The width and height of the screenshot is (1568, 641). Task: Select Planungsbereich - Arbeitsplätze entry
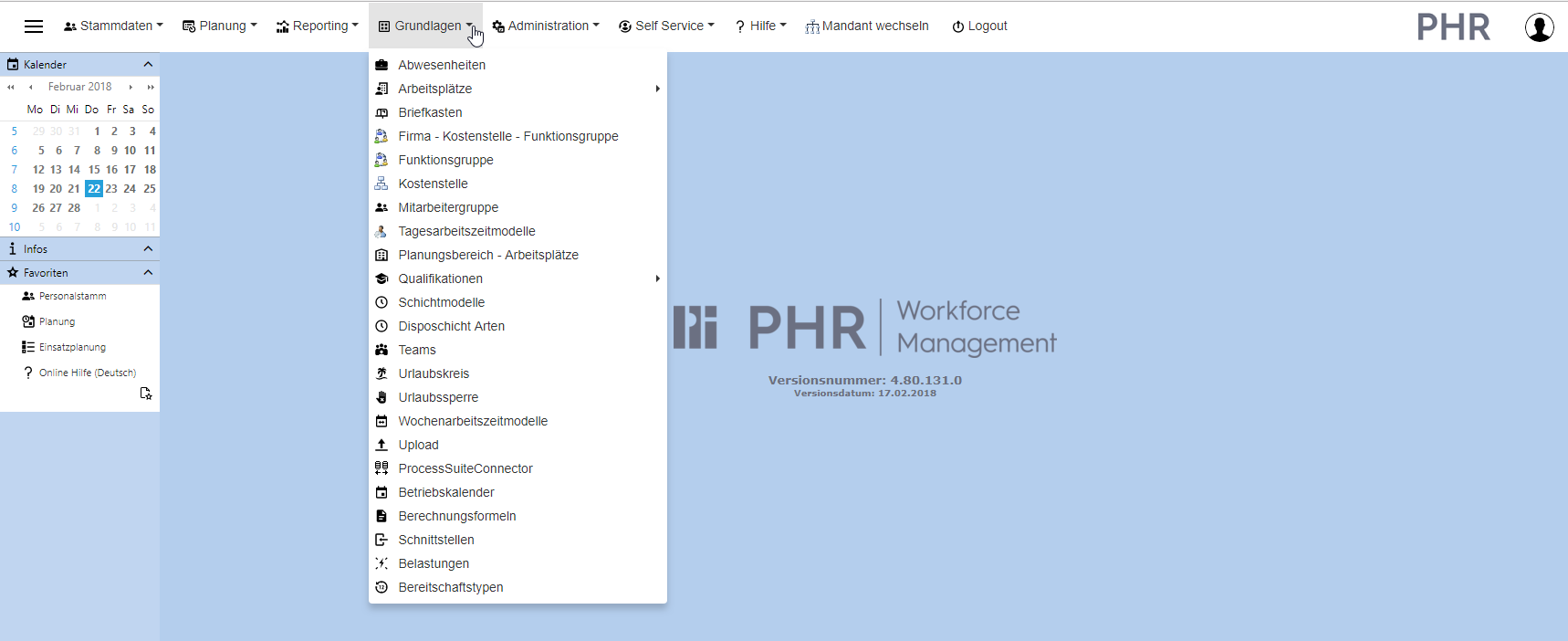click(x=517, y=255)
